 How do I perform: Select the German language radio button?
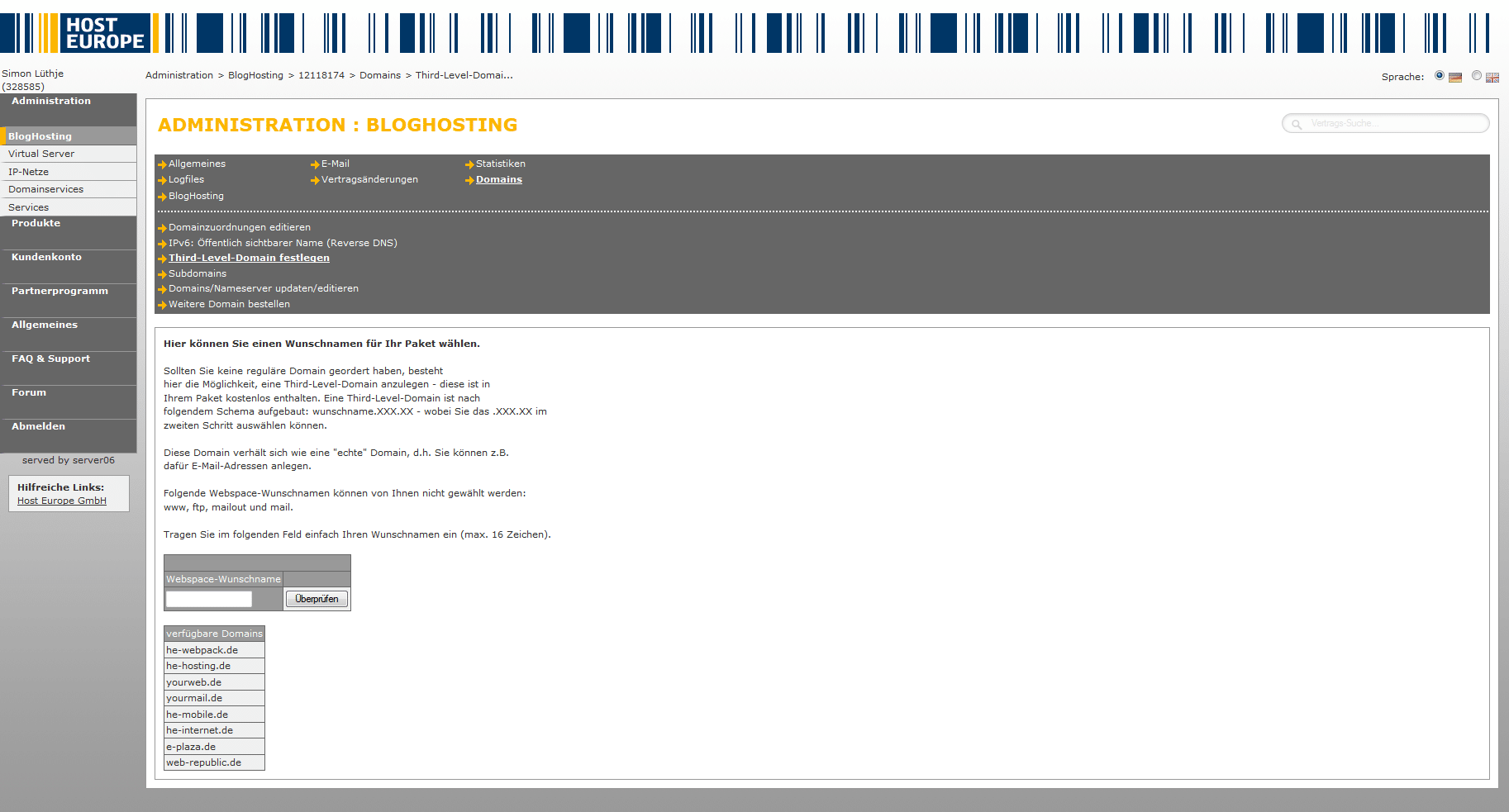[x=1440, y=76]
